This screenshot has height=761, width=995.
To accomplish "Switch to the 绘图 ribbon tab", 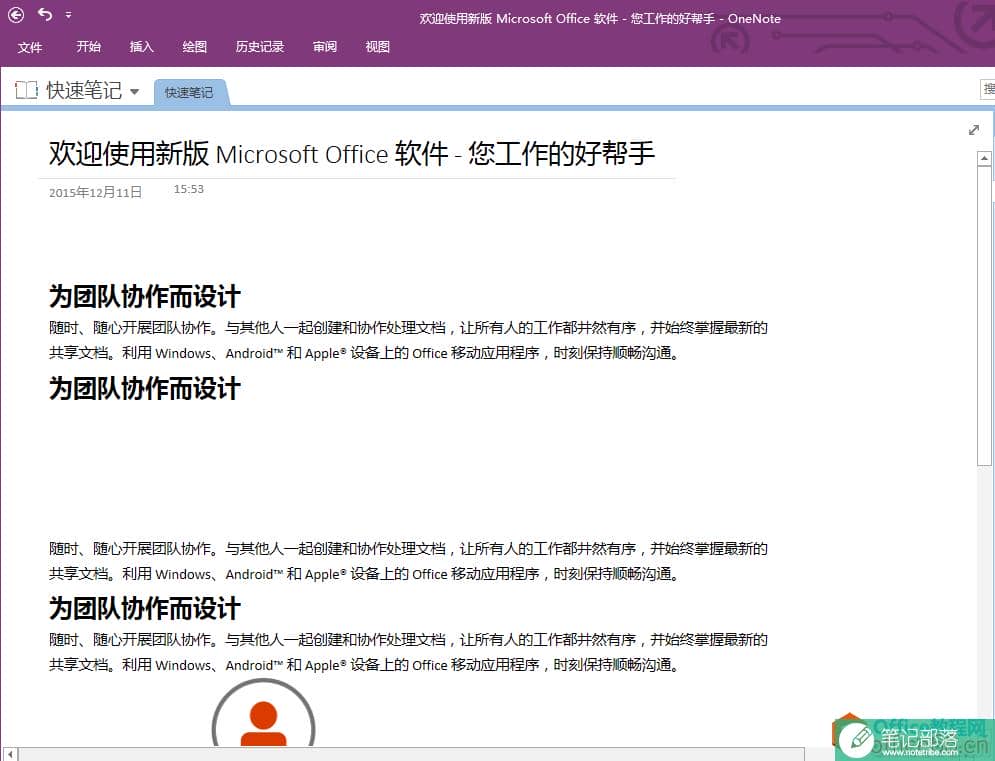I will click(x=194, y=46).
